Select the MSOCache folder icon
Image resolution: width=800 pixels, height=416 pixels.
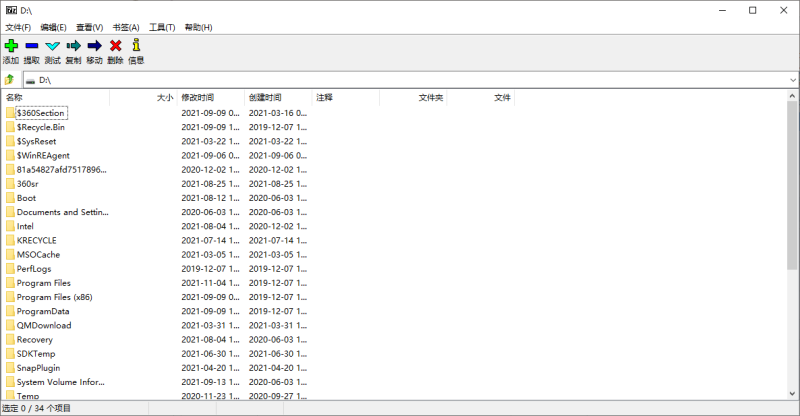(x=11, y=255)
